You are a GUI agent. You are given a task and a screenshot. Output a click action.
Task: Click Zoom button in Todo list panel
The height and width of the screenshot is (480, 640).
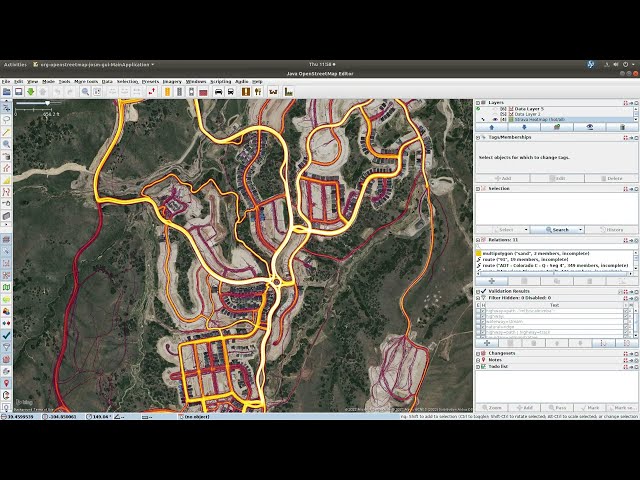pos(491,407)
